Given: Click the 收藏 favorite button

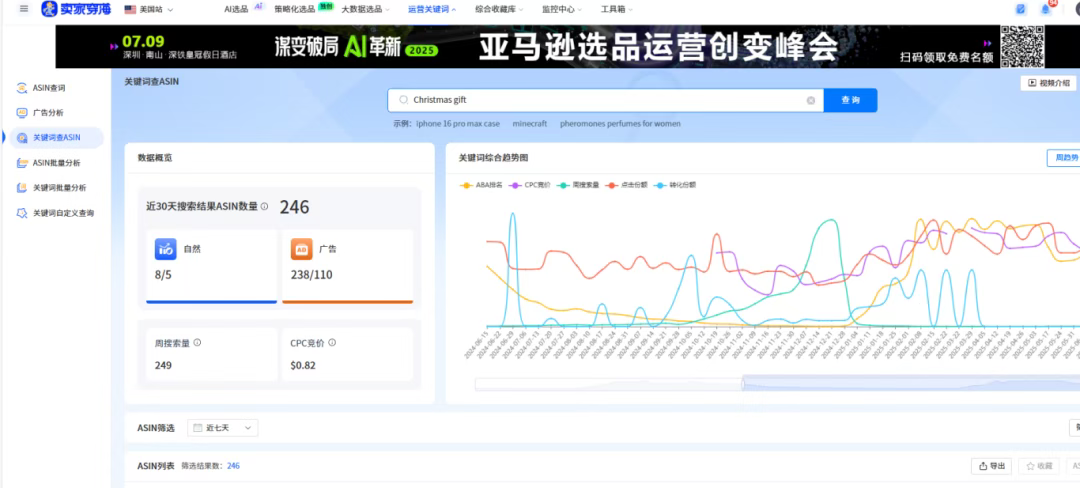Looking at the screenshot, I should click(1039, 466).
